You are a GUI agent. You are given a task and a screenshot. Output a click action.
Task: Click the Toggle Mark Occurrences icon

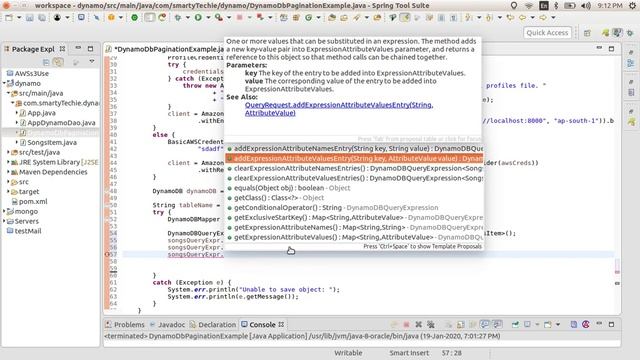(x=405, y=18)
